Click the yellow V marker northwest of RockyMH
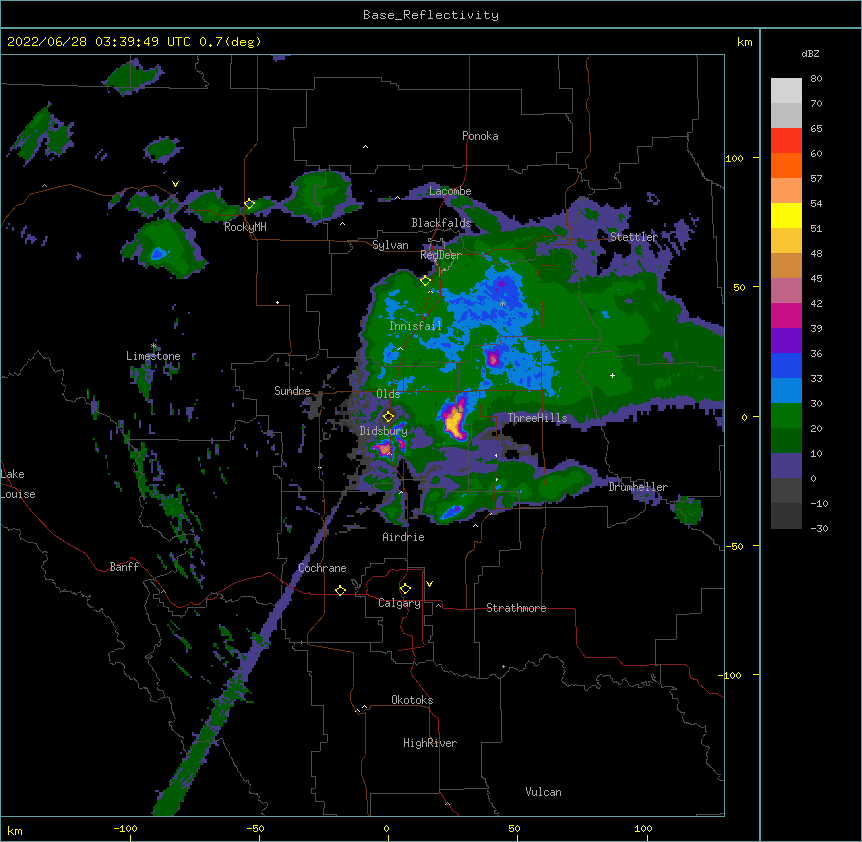The width and height of the screenshot is (862, 842). click(175, 184)
